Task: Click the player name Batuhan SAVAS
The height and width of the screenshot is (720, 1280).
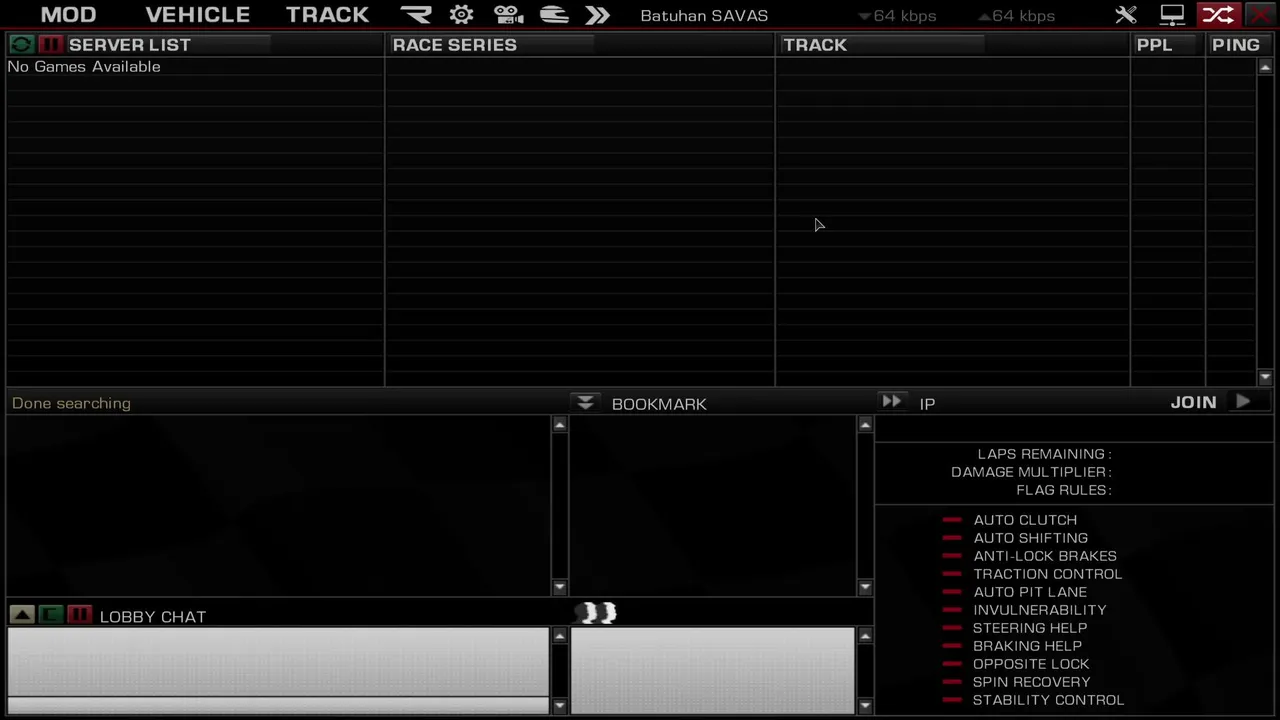Action: 704,16
